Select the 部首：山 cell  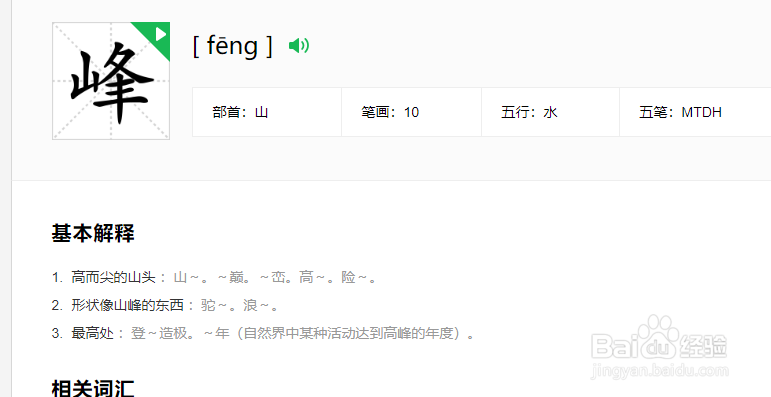[x=267, y=112]
